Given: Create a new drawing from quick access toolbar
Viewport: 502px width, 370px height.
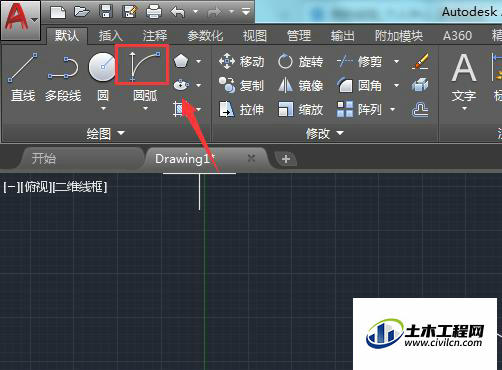Looking at the screenshot, I should click(58, 12).
